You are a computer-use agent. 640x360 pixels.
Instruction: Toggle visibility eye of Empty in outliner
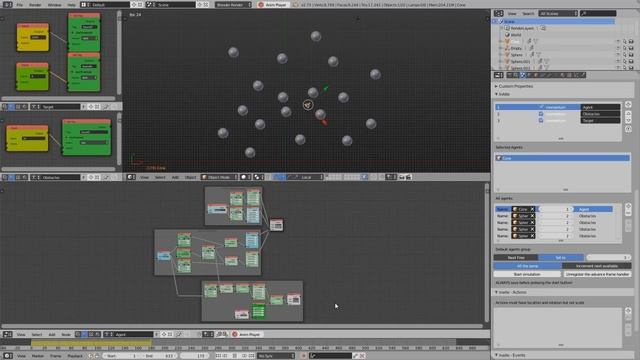pyautogui.click(x=618, y=48)
